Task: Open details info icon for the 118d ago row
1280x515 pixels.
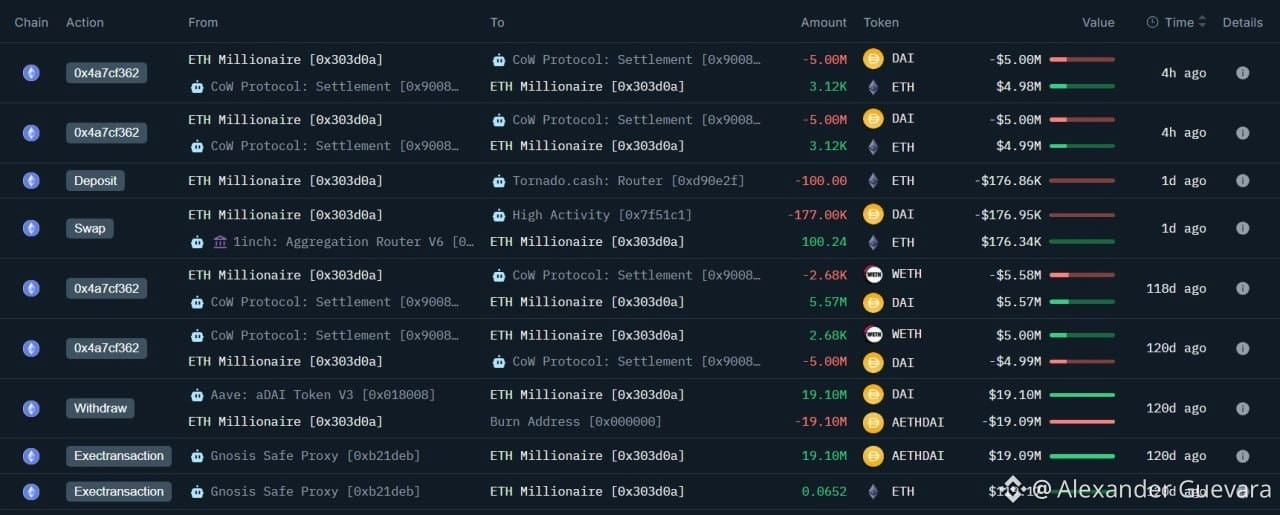Action: click(x=1242, y=288)
